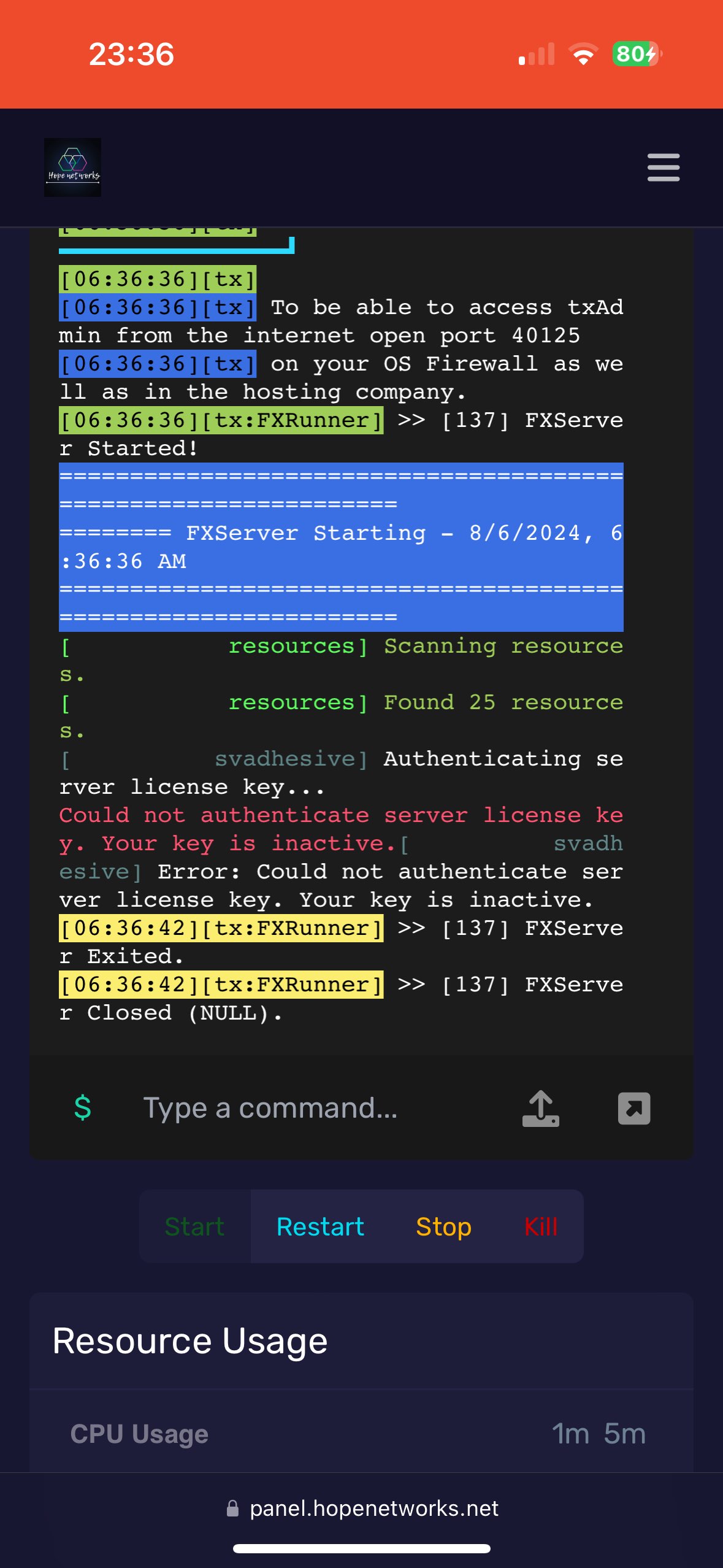The width and height of the screenshot is (723, 1568).
Task: Tap the Wi-Fi status icon
Action: pyautogui.click(x=583, y=54)
